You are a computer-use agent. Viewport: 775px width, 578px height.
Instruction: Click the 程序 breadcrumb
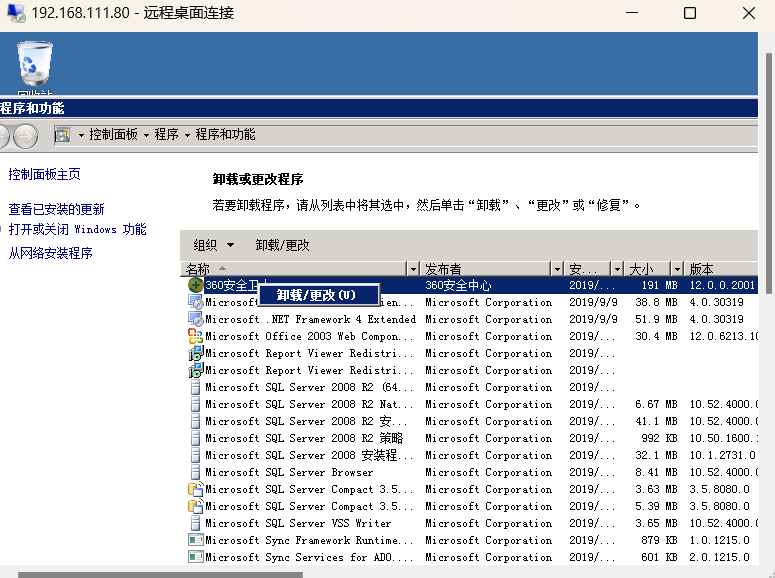tap(167, 134)
